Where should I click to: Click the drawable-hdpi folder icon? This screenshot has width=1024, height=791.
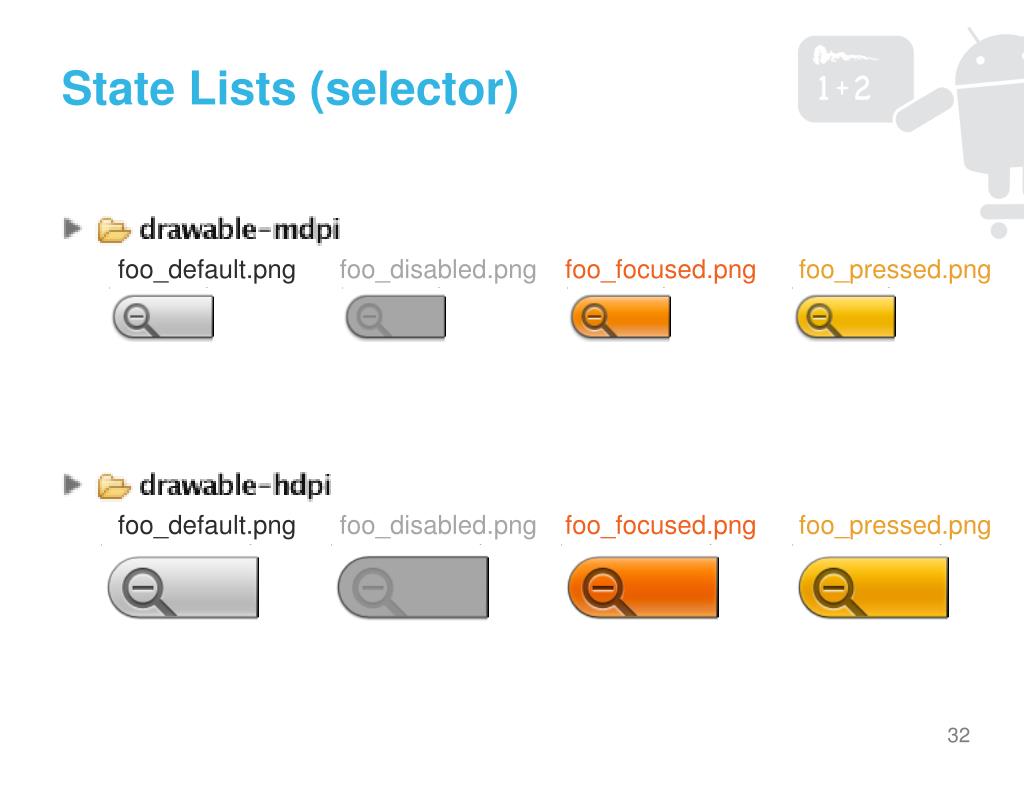[x=114, y=486]
